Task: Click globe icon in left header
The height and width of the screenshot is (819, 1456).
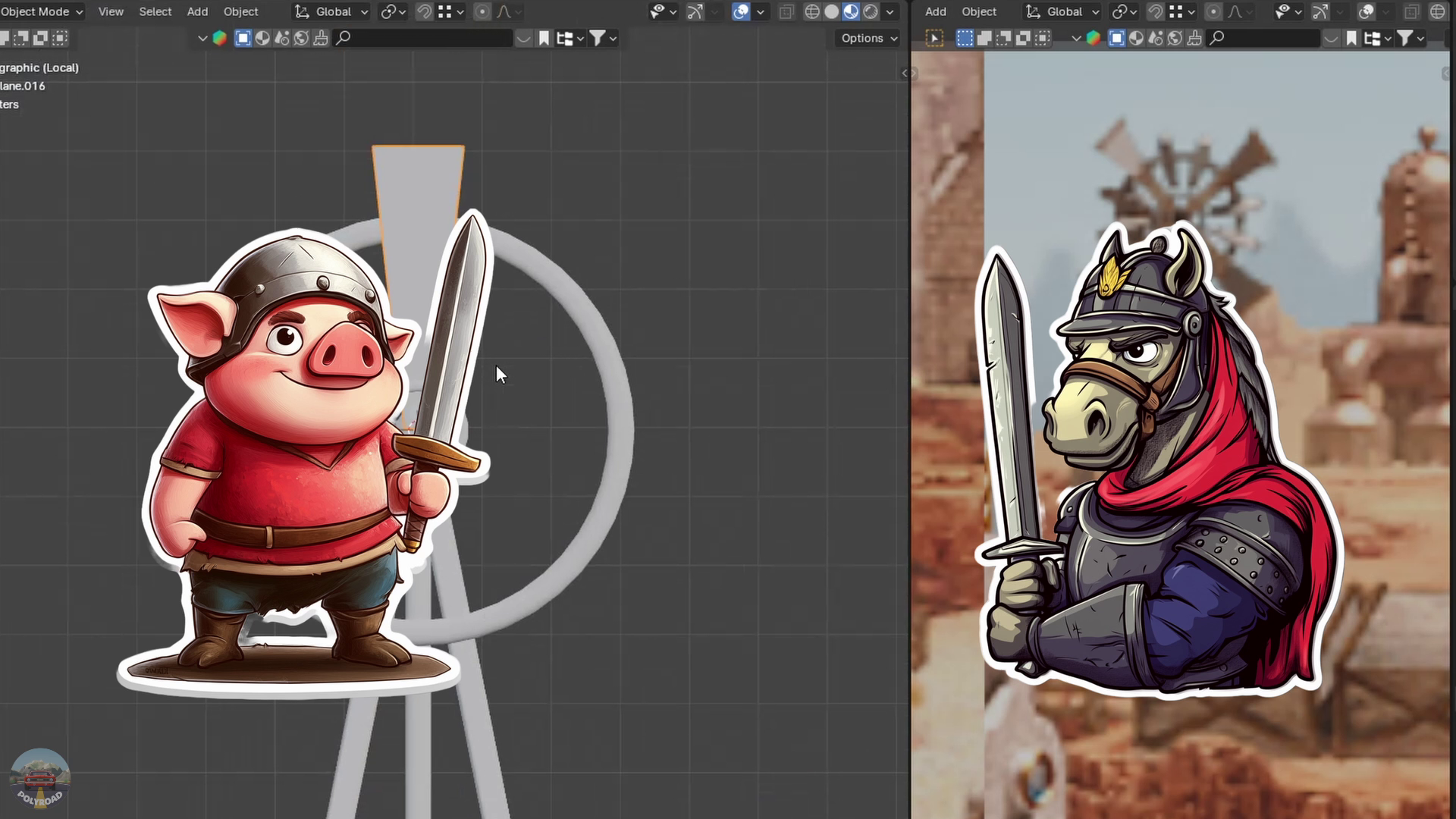Action: pos(301,38)
